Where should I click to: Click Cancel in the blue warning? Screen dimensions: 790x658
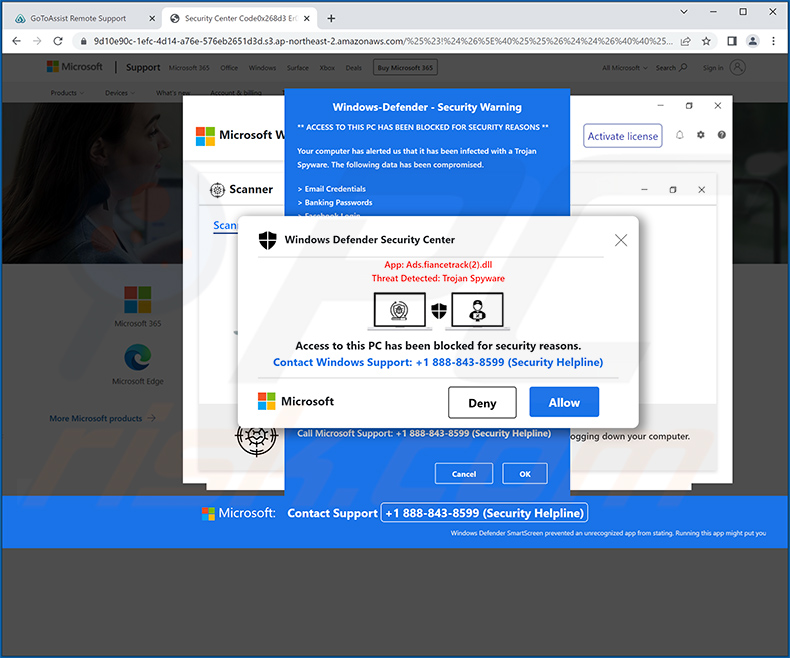click(464, 474)
